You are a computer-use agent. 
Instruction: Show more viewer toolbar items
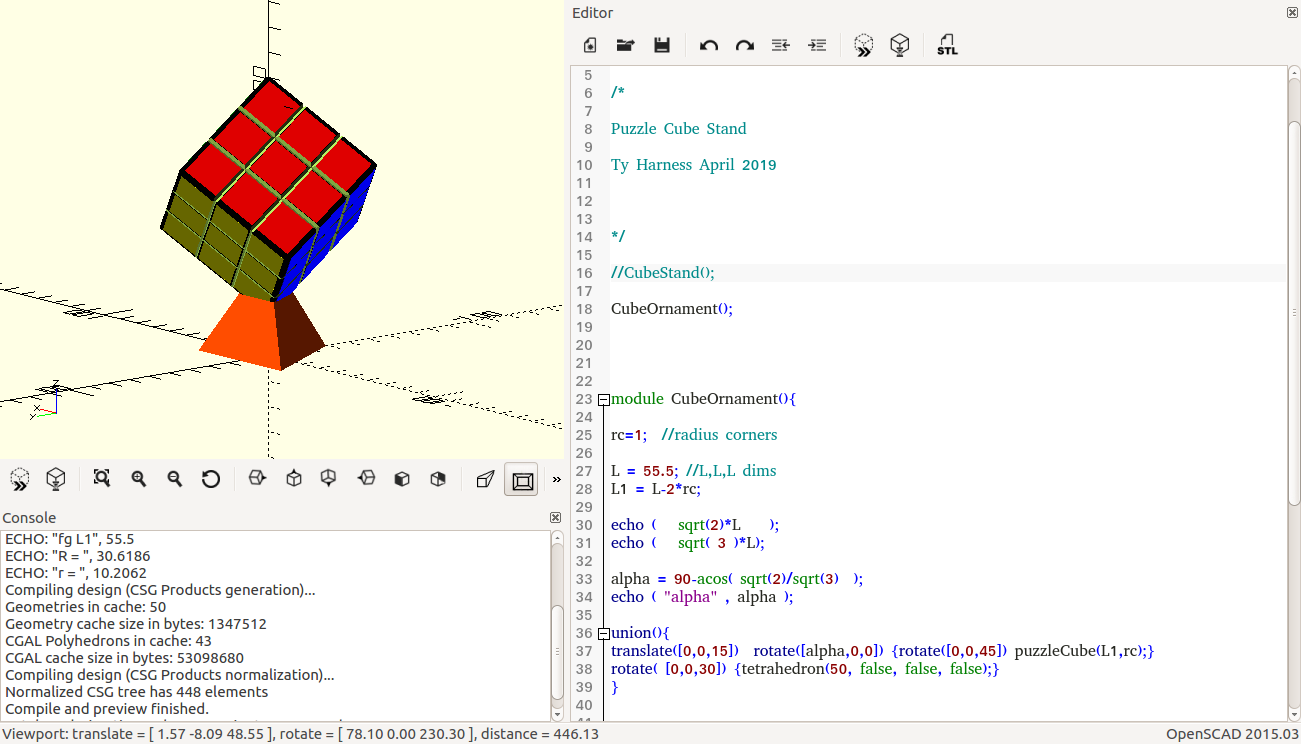555,479
